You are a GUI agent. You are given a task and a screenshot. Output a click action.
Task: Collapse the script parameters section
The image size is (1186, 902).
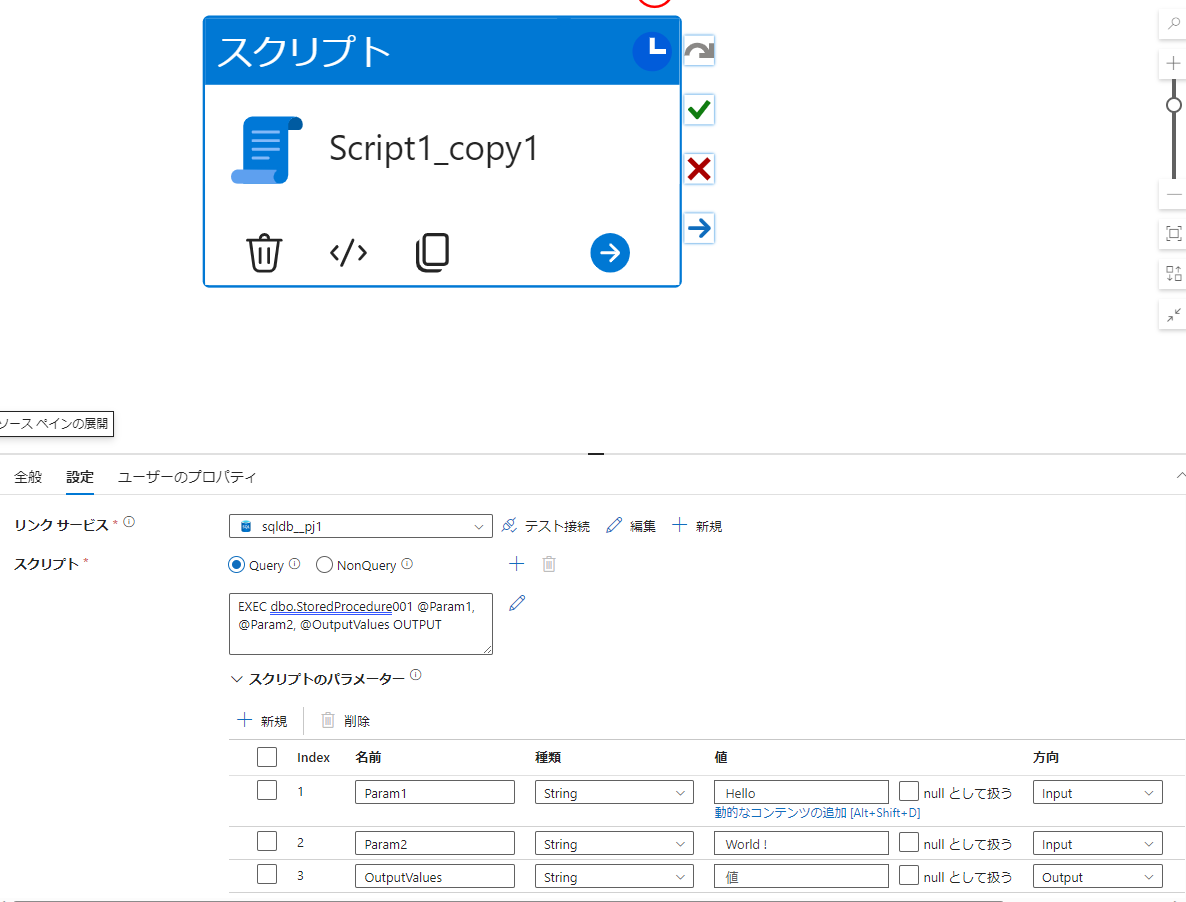click(237, 677)
